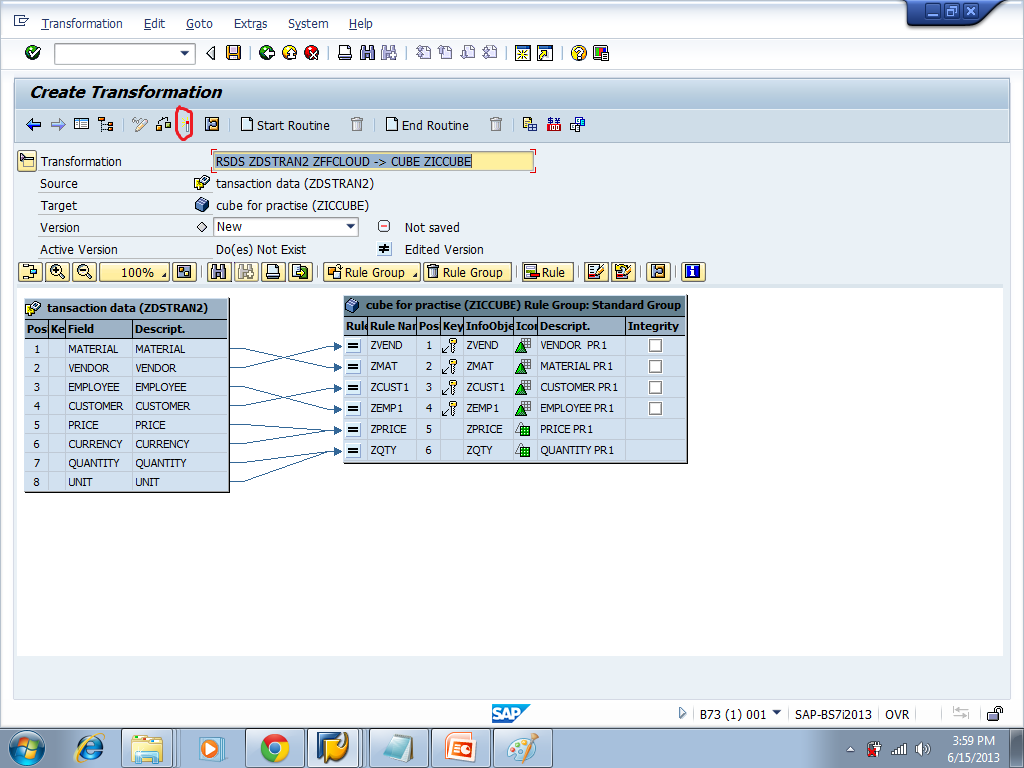Image resolution: width=1024 pixels, height=768 pixels.
Task: Click the Start Routine button
Action: 285,124
